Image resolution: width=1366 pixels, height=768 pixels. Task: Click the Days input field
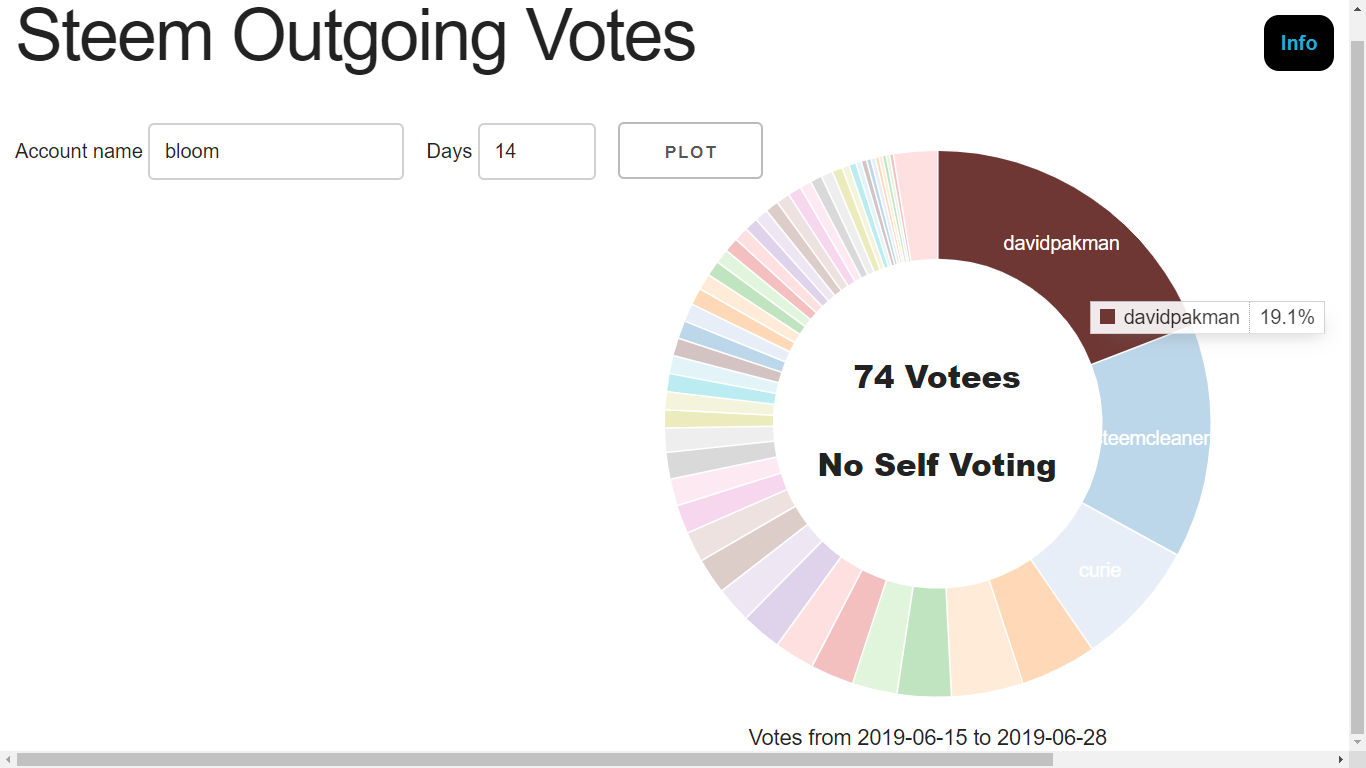537,151
